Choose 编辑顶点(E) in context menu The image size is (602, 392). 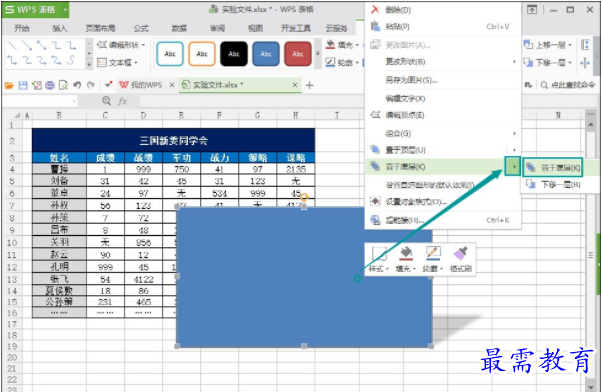point(443,115)
